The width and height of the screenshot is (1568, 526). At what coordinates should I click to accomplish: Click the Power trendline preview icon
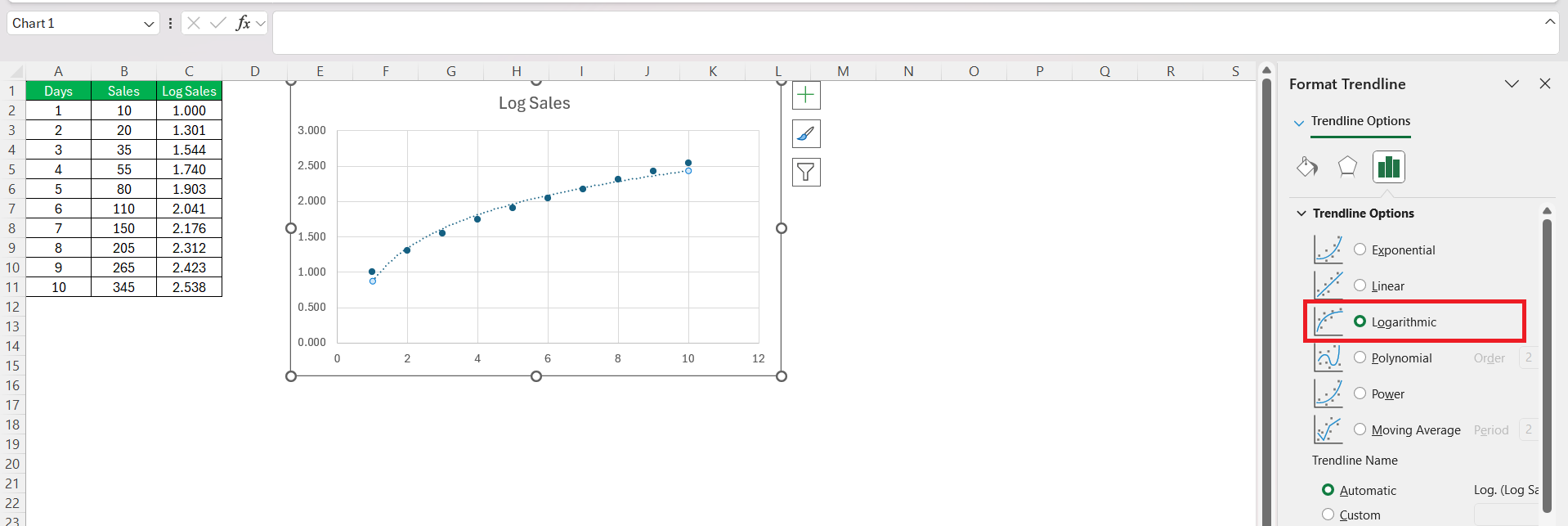pyautogui.click(x=1328, y=393)
